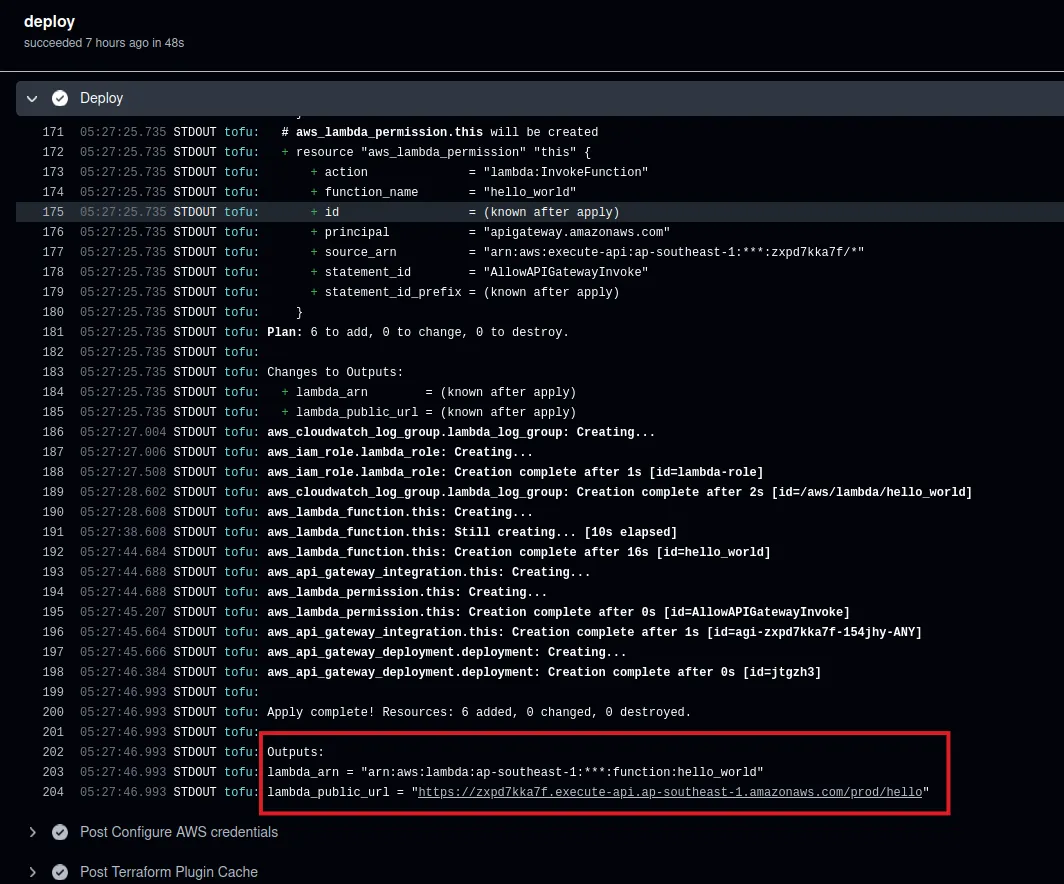Open the lambda_public_url execute-api link
1064x884 pixels.
(669, 792)
